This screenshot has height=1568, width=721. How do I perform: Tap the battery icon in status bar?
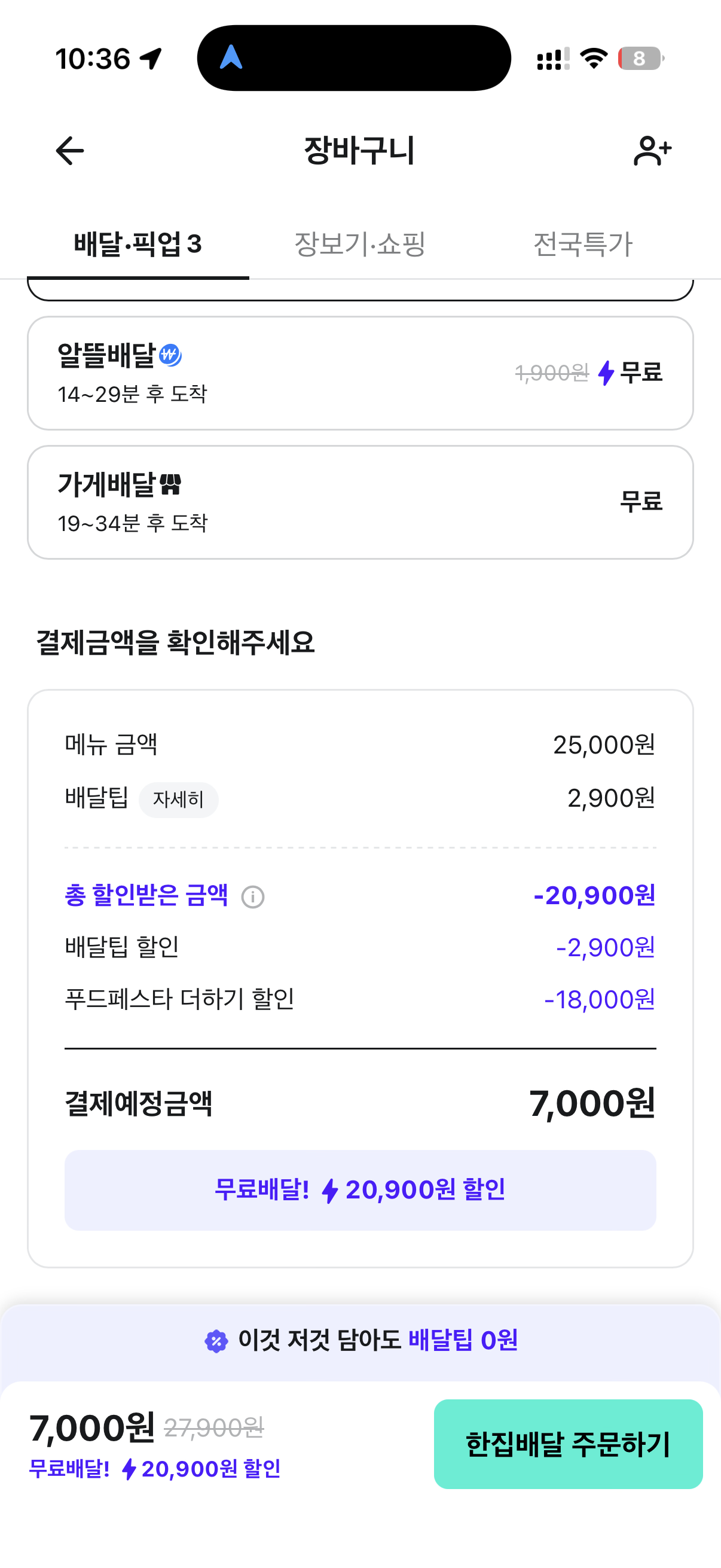(640, 59)
